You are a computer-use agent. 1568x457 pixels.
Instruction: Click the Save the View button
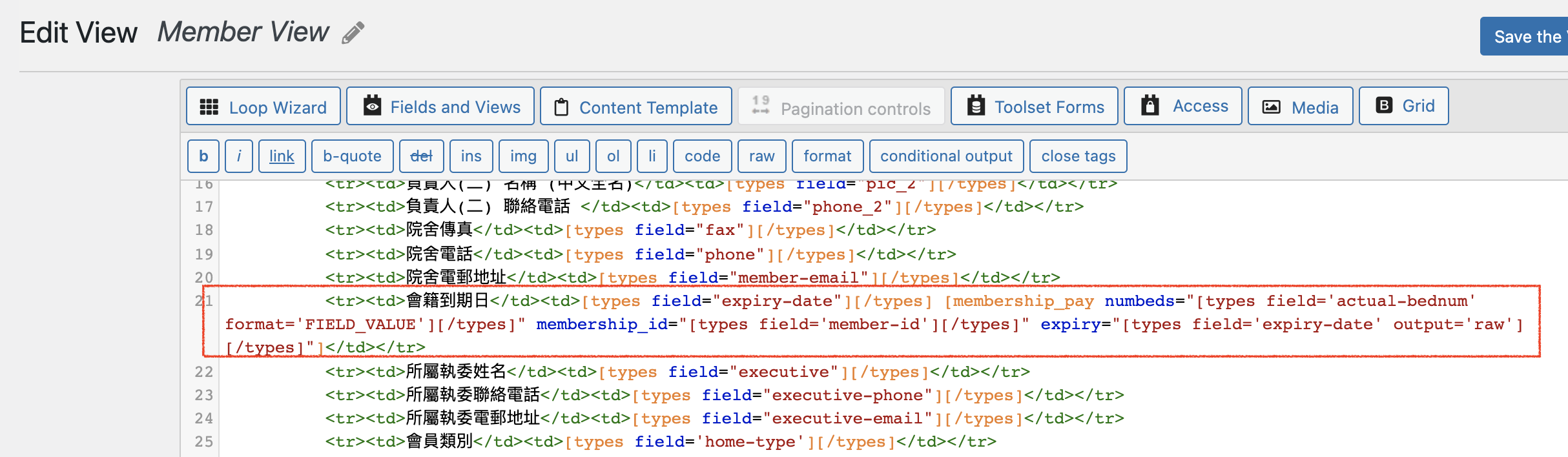pyautogui.click(x=1524, y=37)
